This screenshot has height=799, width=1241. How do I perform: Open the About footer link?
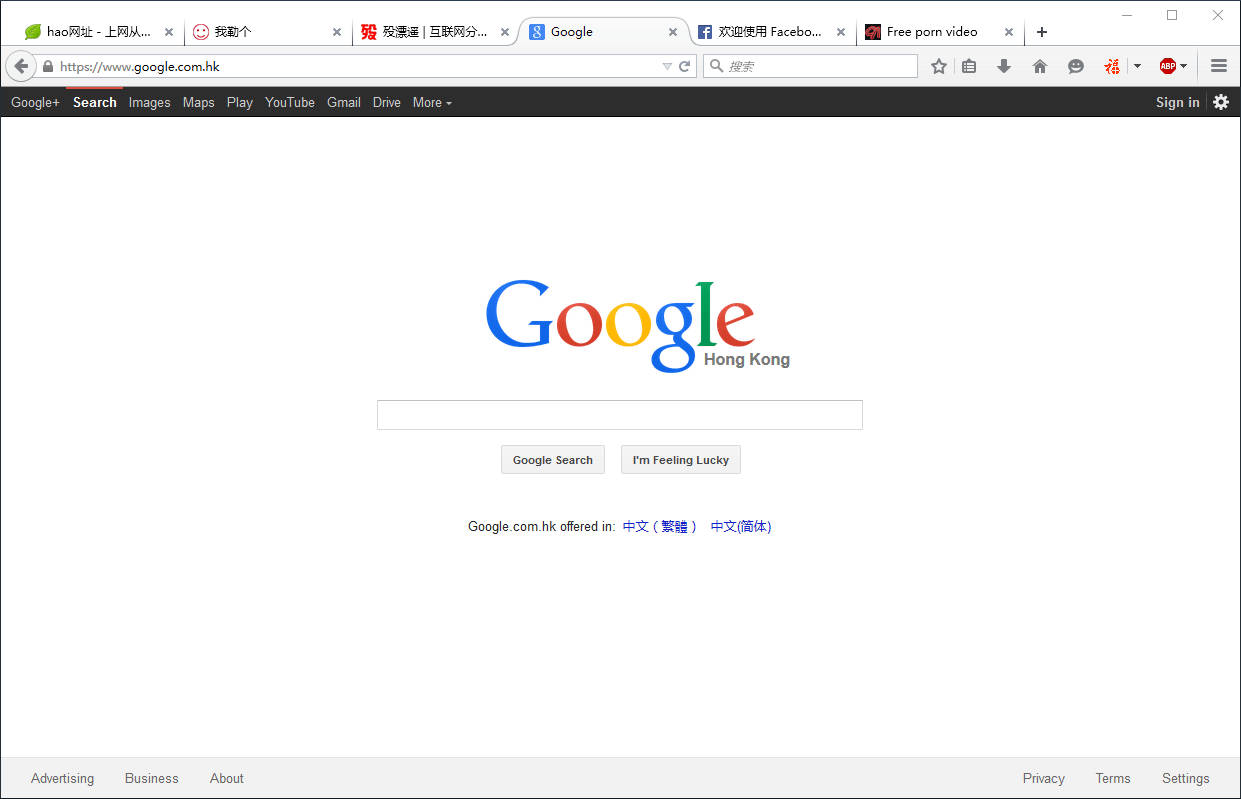tap(227, 778)
